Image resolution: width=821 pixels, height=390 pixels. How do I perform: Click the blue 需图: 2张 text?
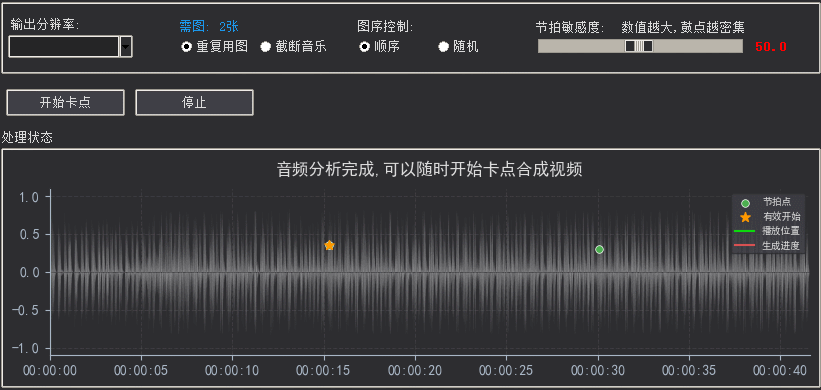coord(209,26)
